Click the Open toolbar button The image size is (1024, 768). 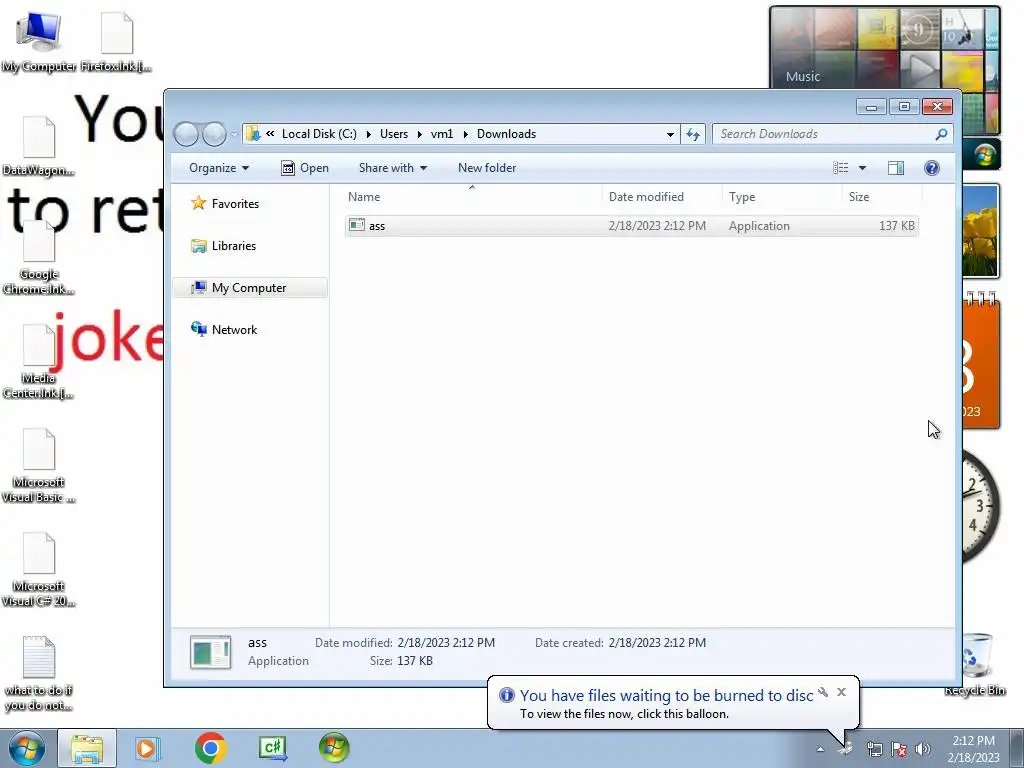[x=304, y=168]
